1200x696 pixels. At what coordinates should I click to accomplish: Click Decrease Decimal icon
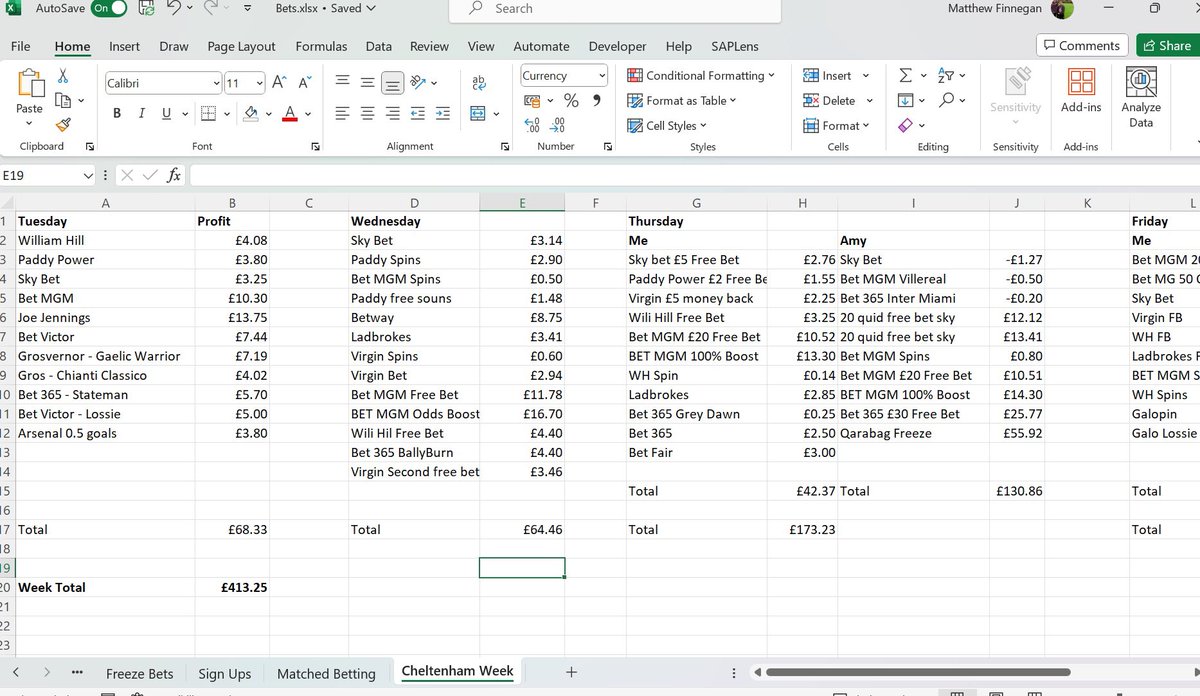[x=557, y=125]
